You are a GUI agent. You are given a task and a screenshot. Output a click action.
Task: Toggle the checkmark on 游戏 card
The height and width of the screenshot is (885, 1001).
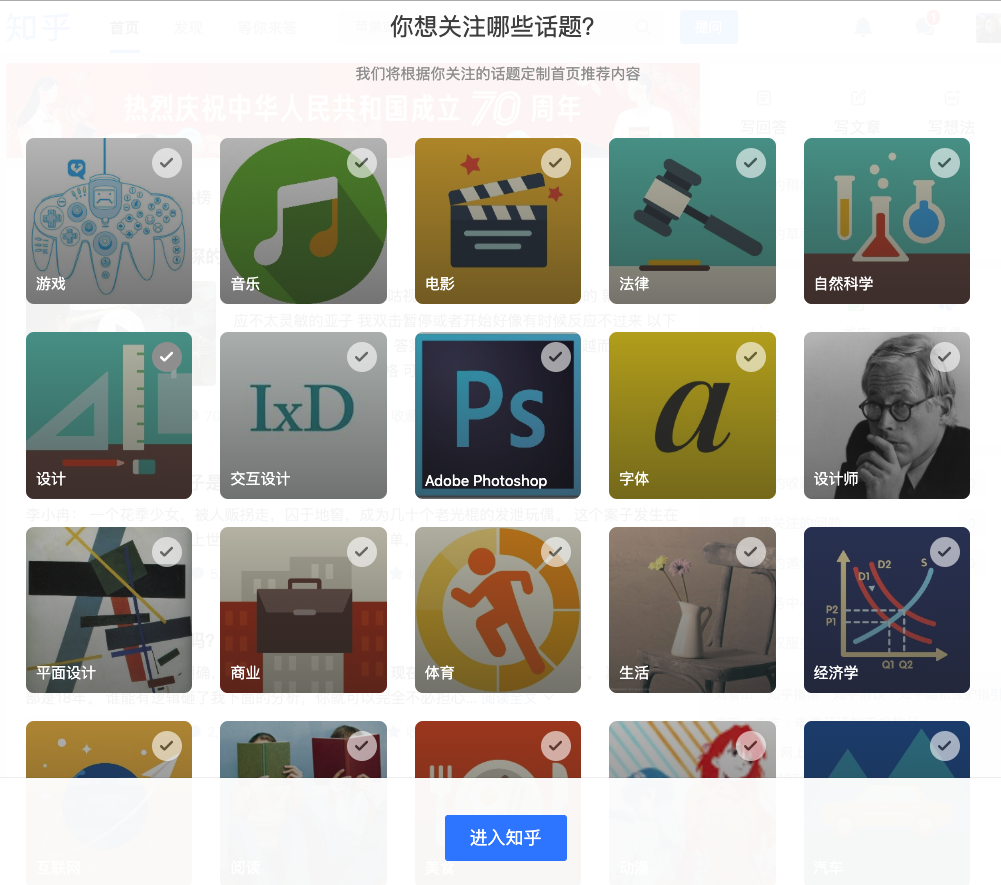tap(167, 163)
